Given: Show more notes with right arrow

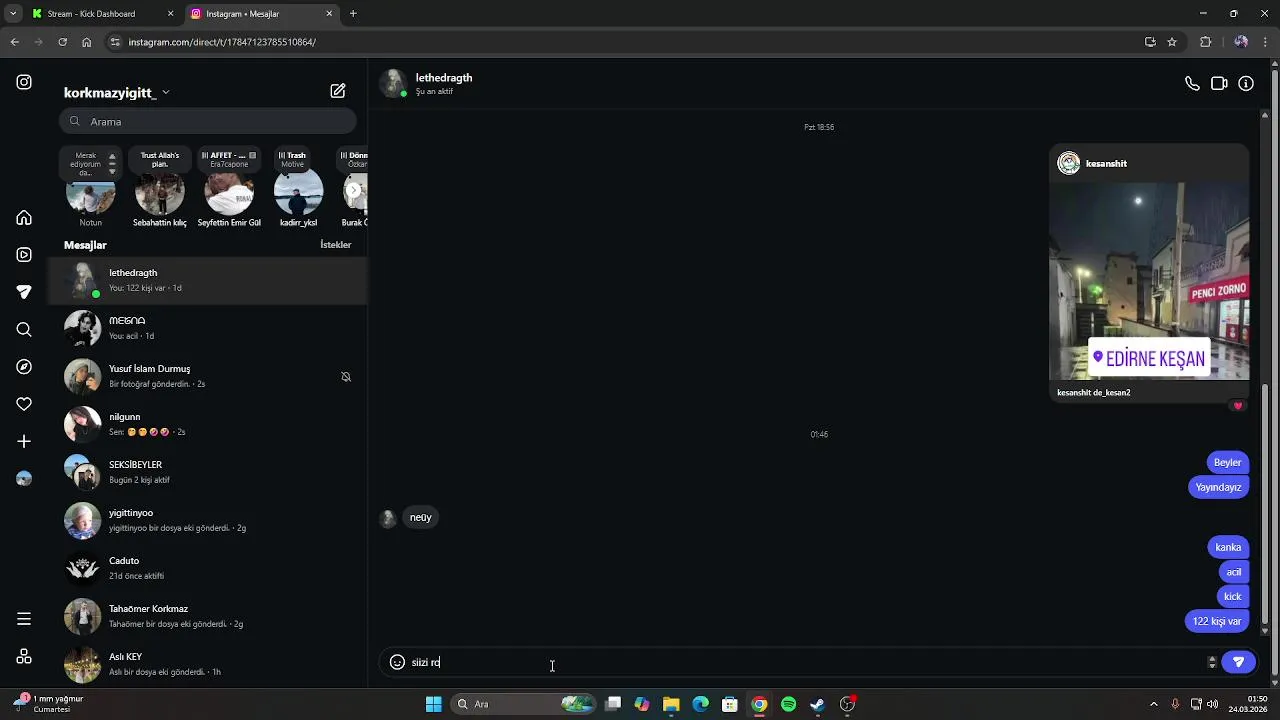Looking at the screenshot, I should pyautogui.click(x=353, y=190).
